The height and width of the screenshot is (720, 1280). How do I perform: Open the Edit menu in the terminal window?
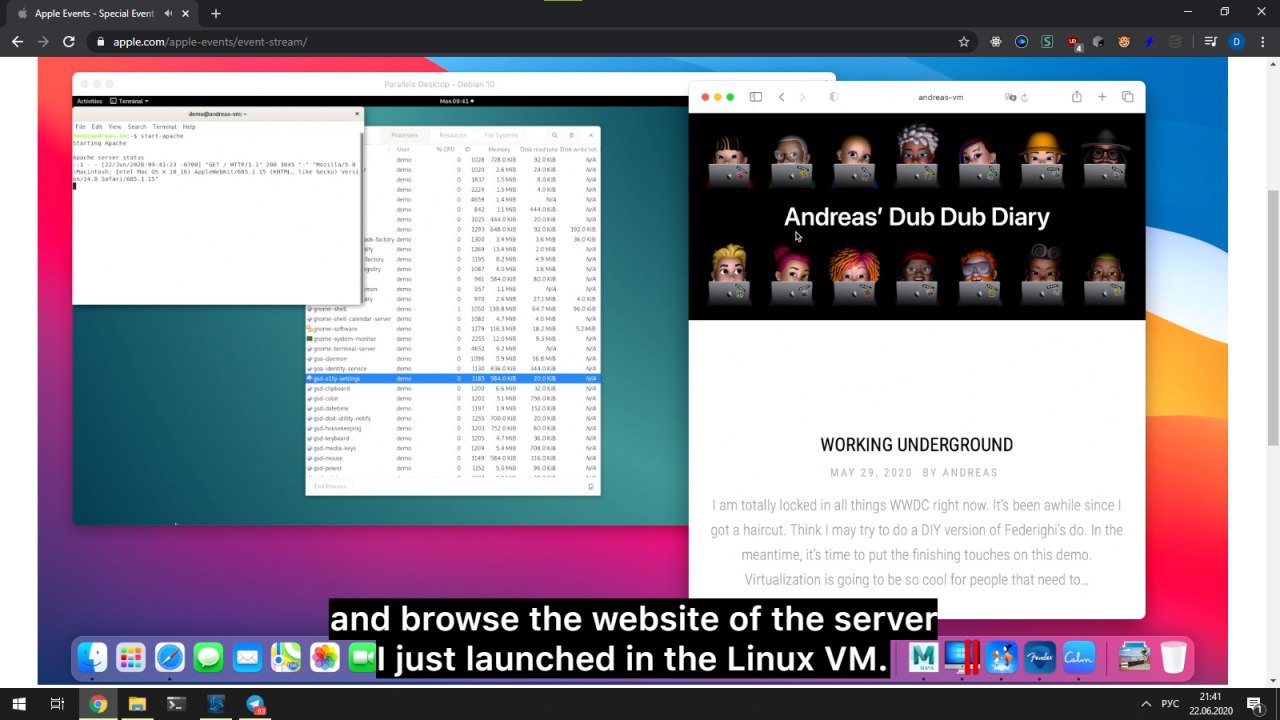click(97, 127)
